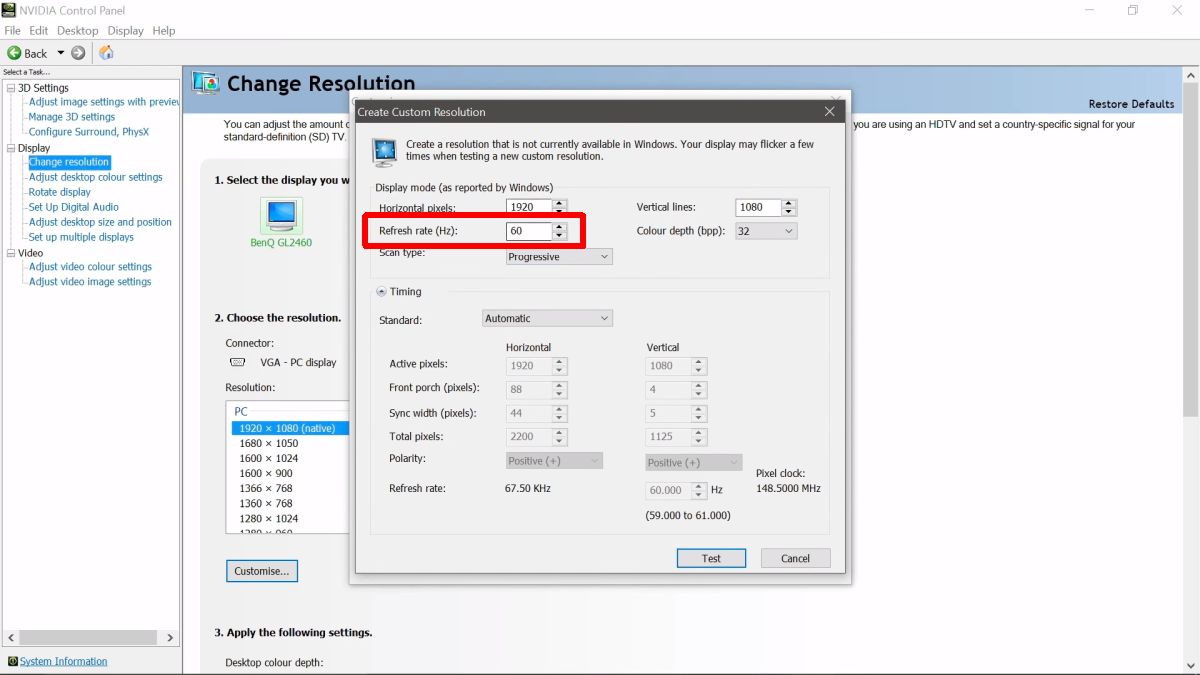Click the Change Resolution header icon
Image resolution: width=1200 pixels, height=675 pixels.
(x=206, y=83)
